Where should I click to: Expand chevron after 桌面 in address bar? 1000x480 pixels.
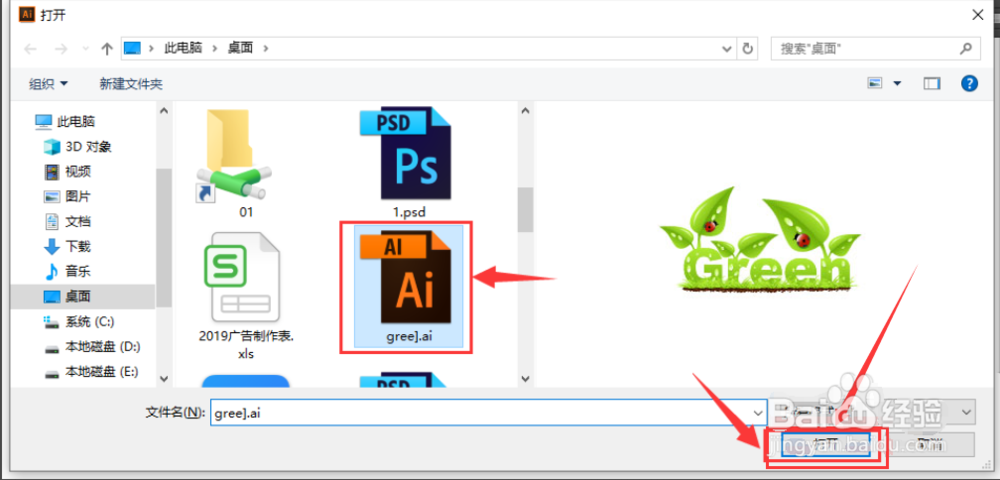265,49
